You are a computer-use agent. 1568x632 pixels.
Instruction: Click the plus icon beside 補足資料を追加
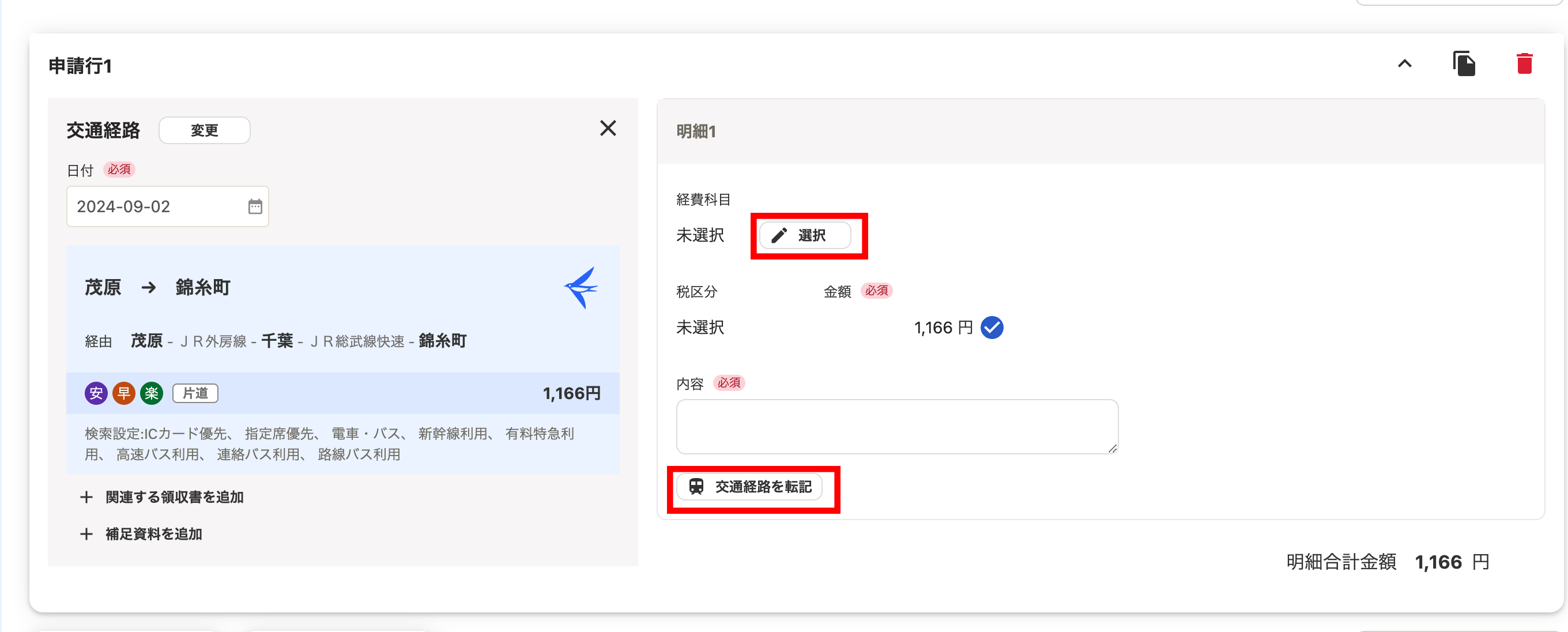pos(86,535)
